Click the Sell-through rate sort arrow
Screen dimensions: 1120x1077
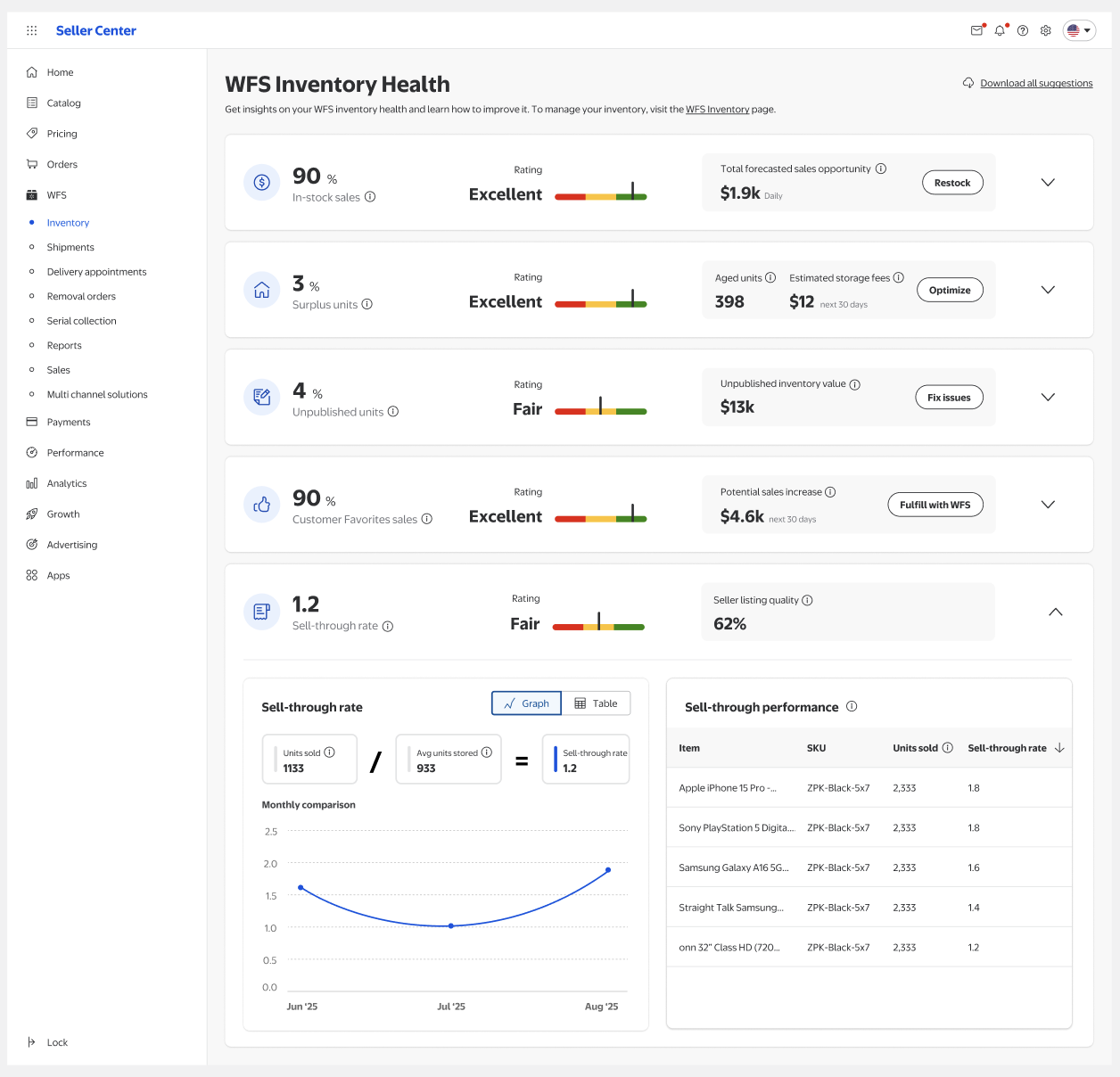pos(1059,748)
